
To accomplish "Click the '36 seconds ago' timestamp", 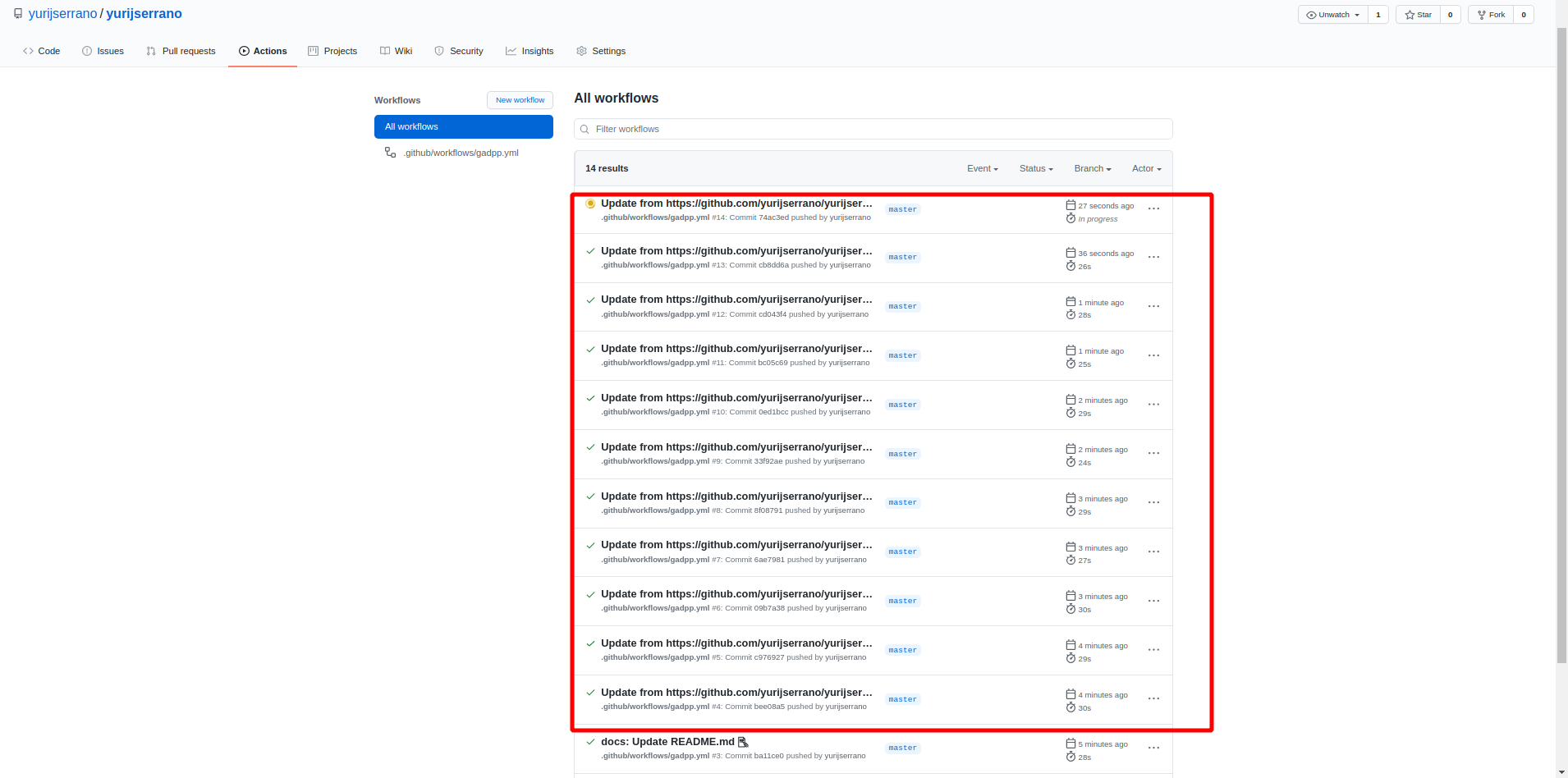I will coord(1106,254).
